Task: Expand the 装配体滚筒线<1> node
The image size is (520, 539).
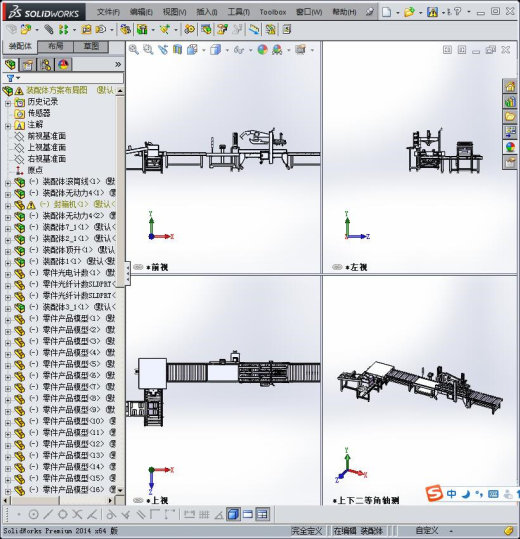Action: (8, 183)
